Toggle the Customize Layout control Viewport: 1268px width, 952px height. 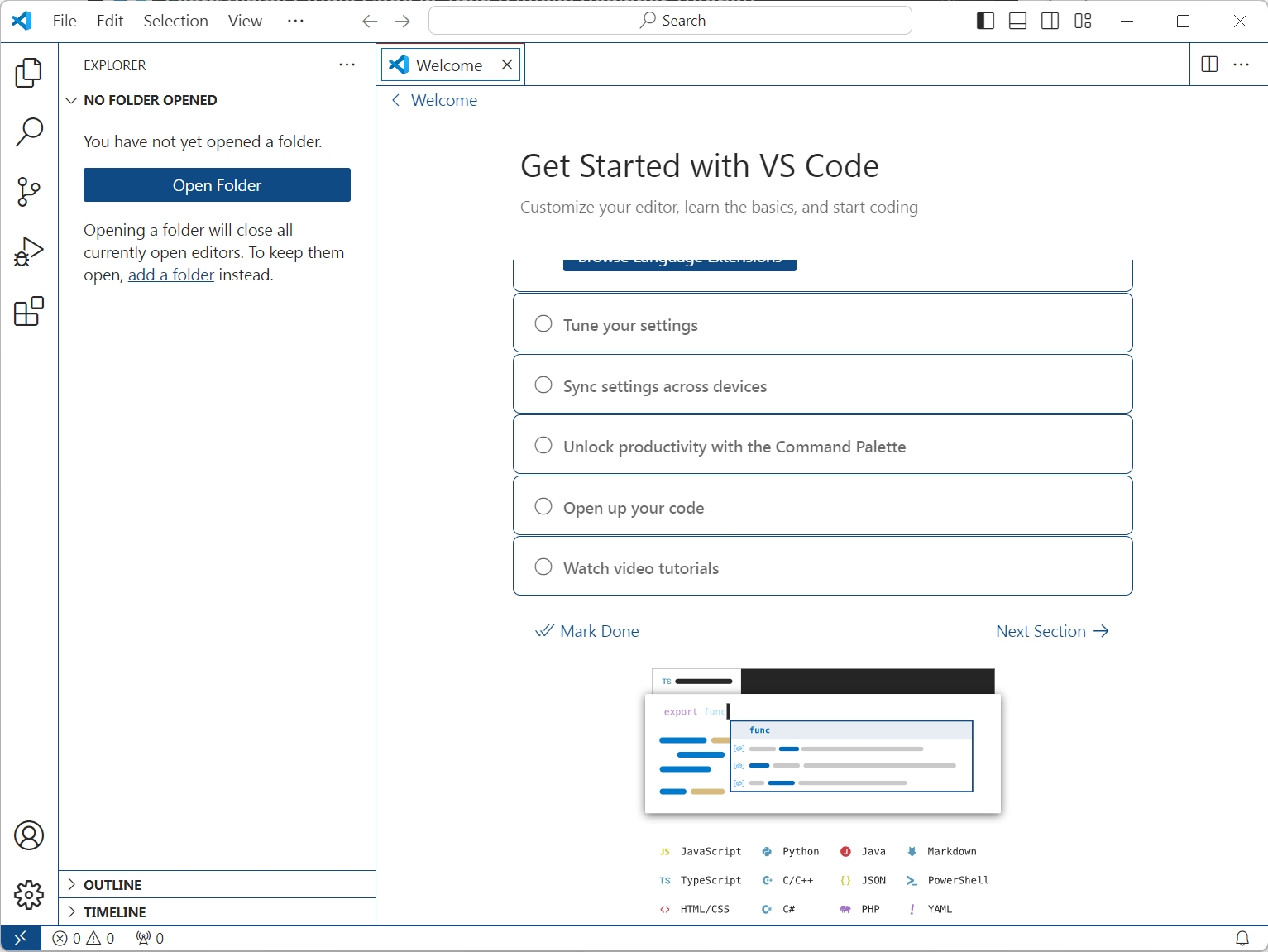(1082, 21)
